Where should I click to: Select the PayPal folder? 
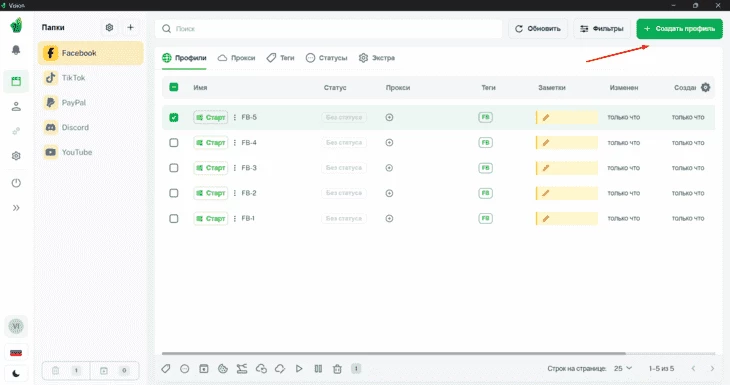(91, 102)
